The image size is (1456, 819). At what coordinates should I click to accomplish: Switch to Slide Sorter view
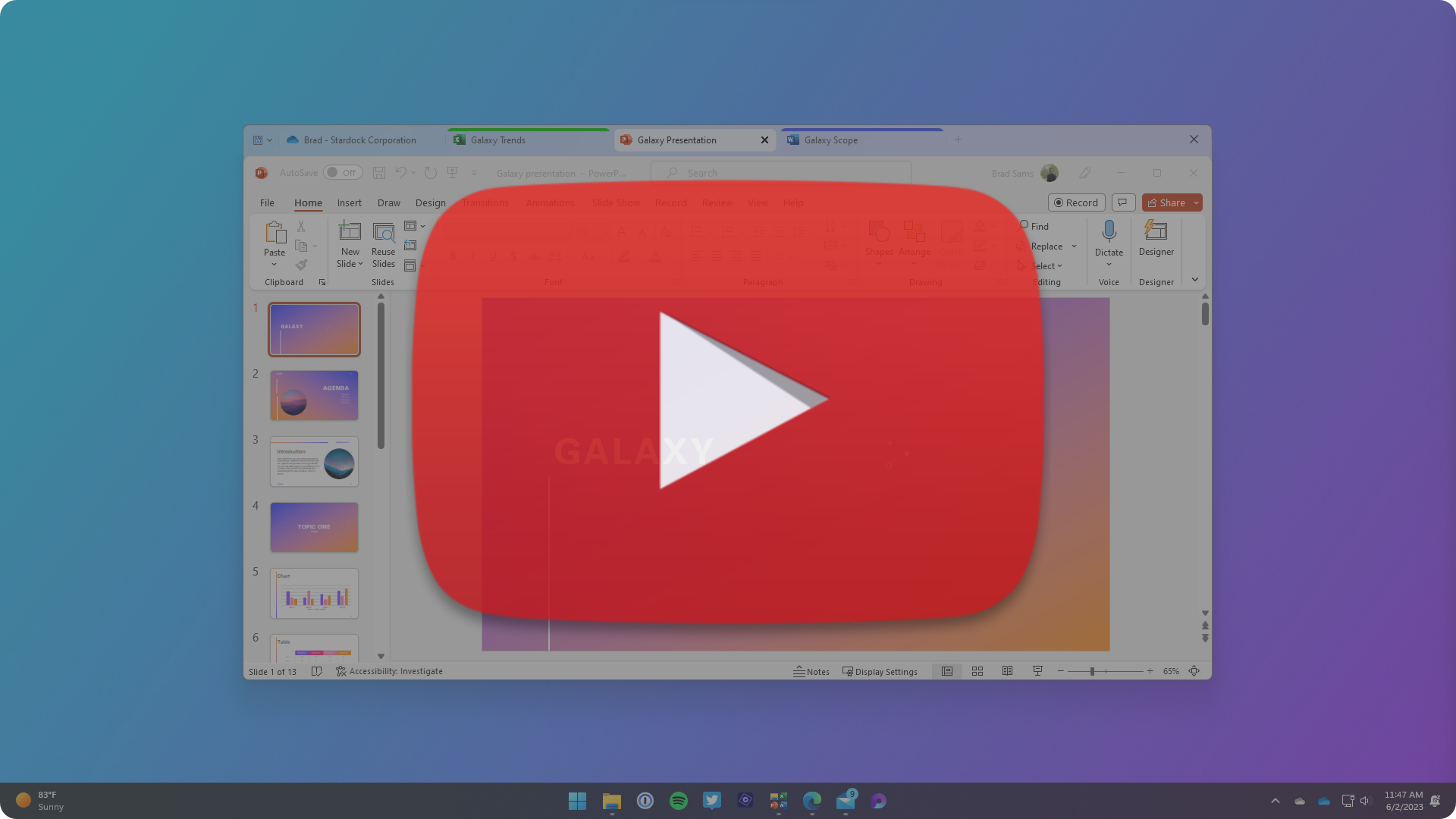[977, 671]
